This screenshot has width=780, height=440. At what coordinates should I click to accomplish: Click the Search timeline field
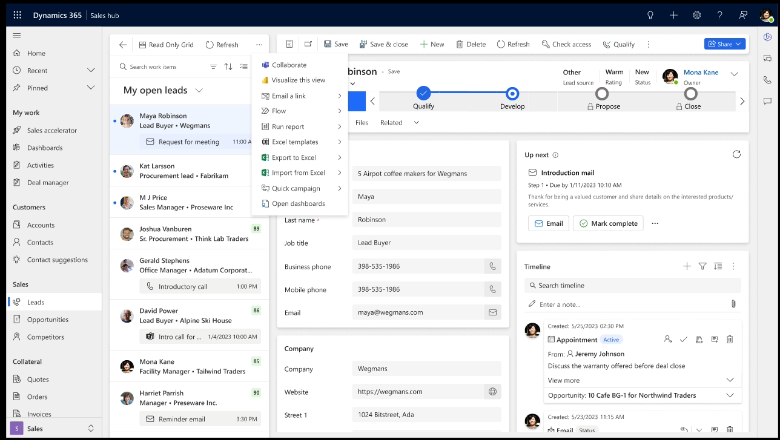(632, 285)
